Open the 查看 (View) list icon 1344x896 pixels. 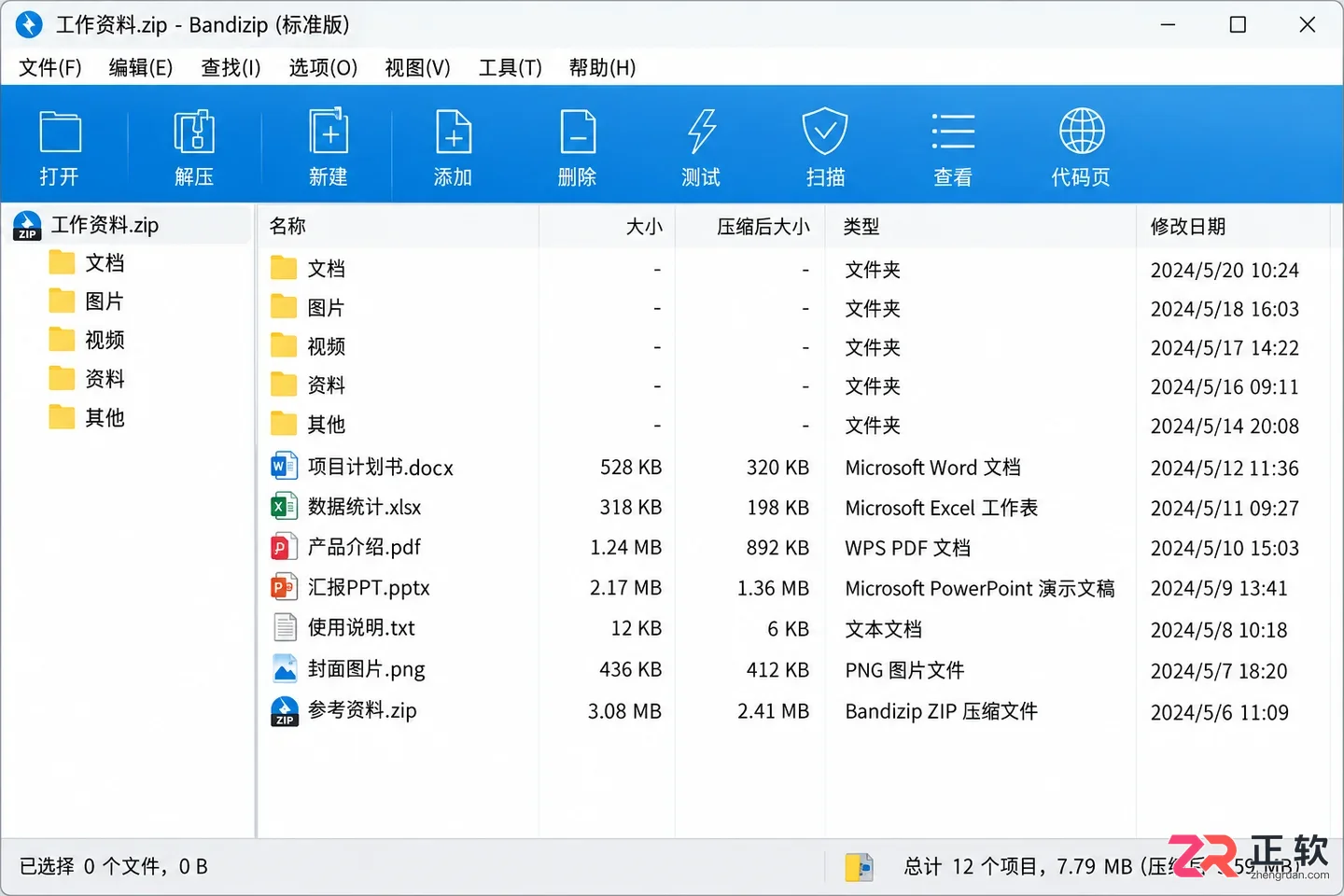point(953,132)
